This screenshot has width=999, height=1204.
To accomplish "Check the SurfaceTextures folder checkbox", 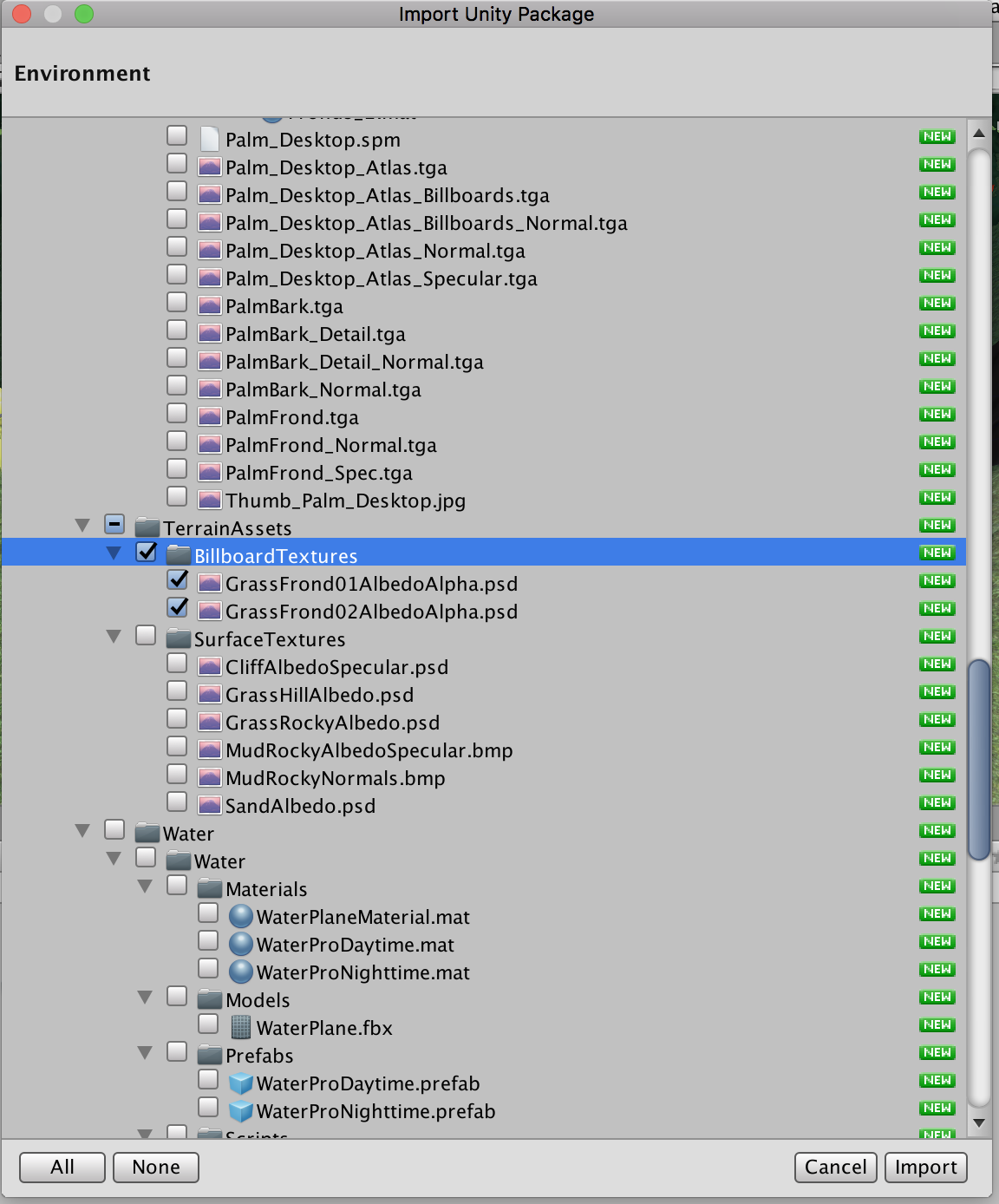I will tap(146, 635).
